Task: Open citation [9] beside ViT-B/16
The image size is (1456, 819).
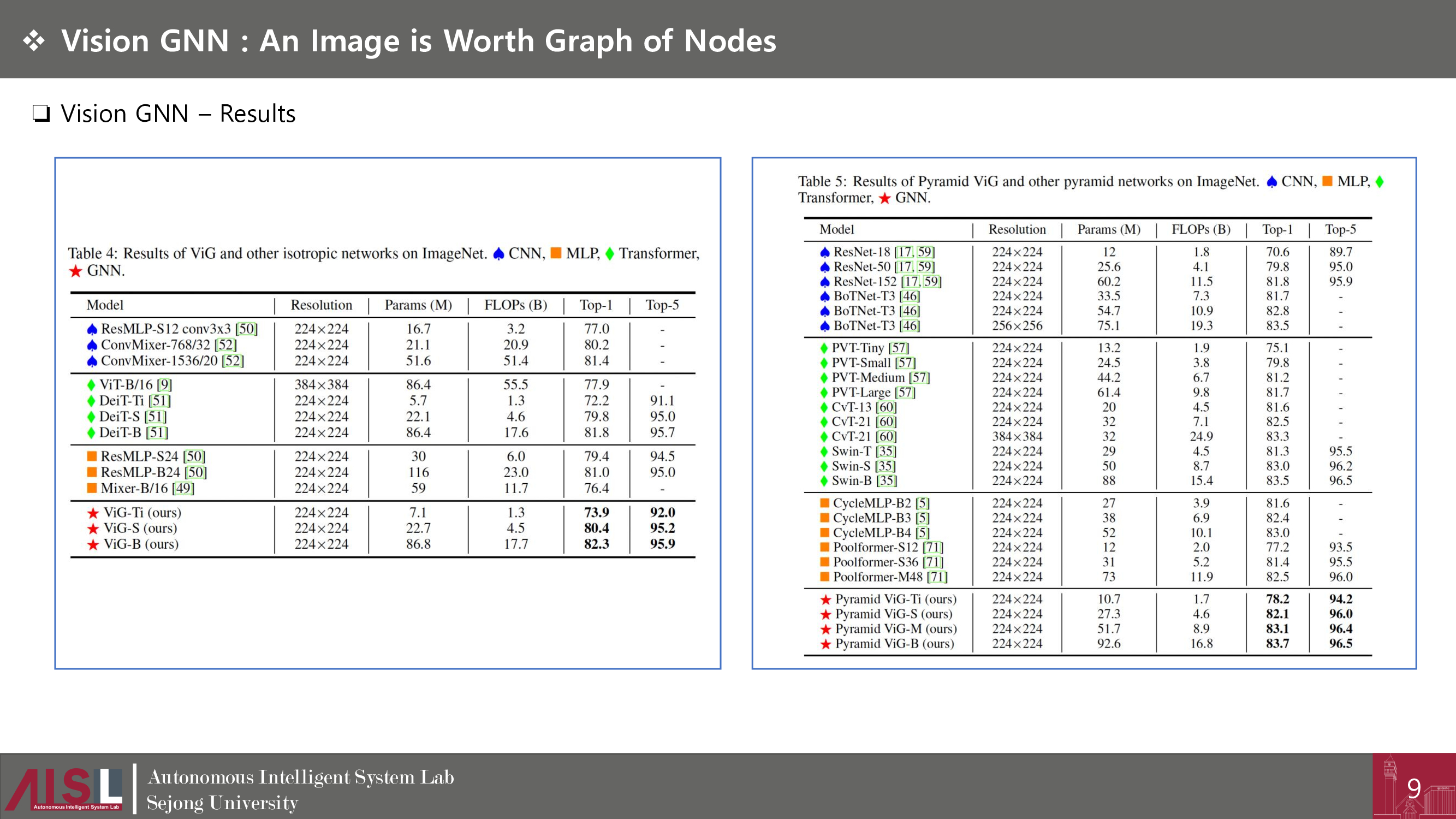Action: coord(164,385)
